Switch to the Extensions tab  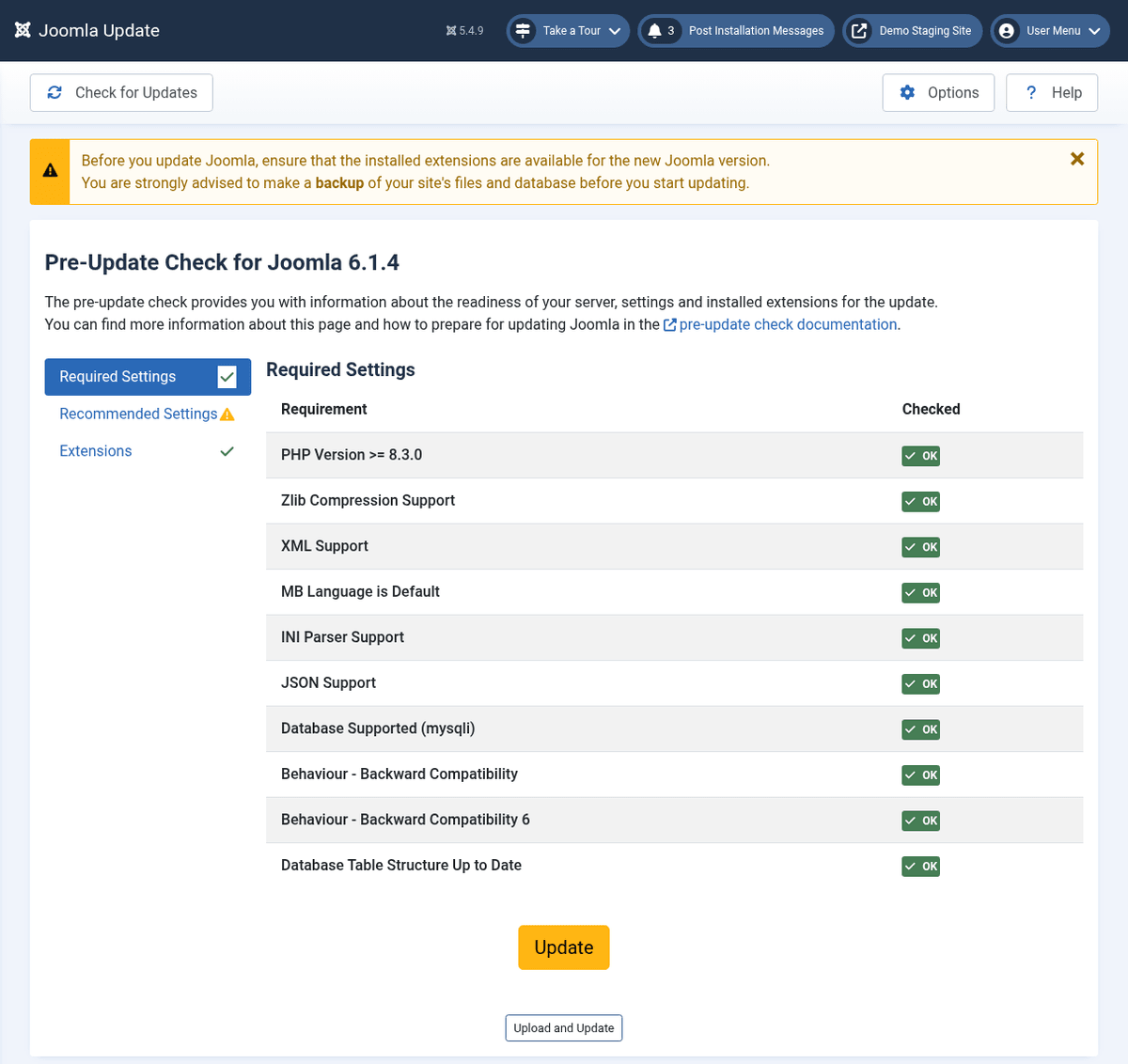point(148,451)
